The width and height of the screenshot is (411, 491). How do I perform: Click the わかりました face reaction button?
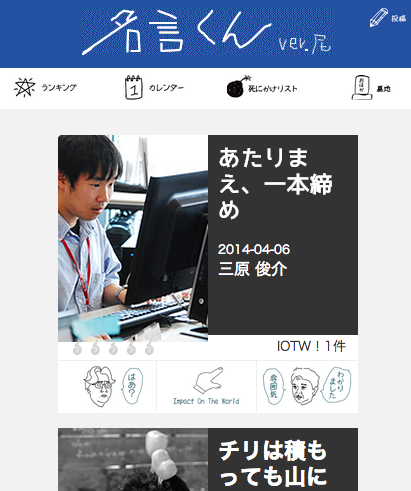click(307, 387)
